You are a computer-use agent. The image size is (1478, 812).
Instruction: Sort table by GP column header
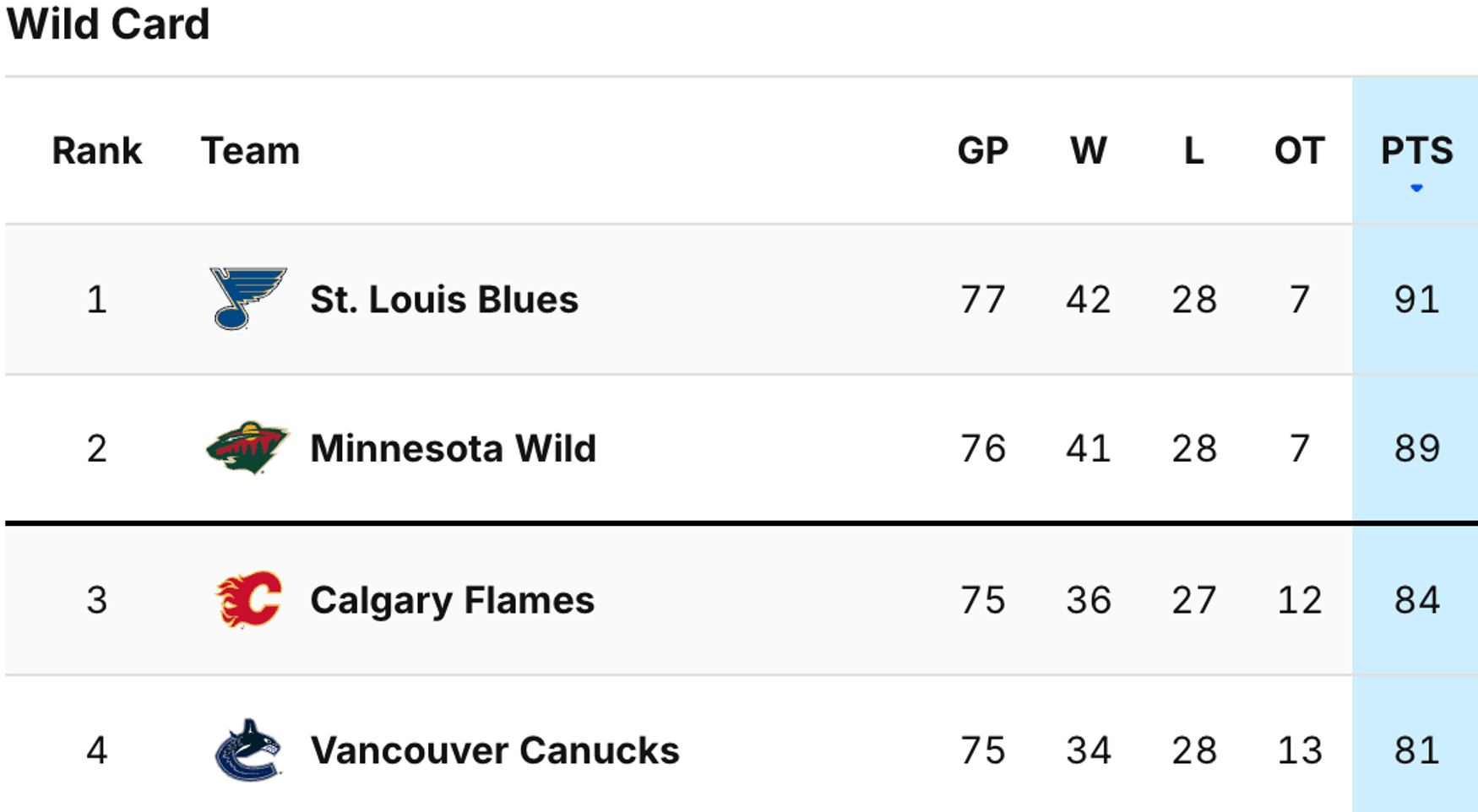tap(982, 151)
